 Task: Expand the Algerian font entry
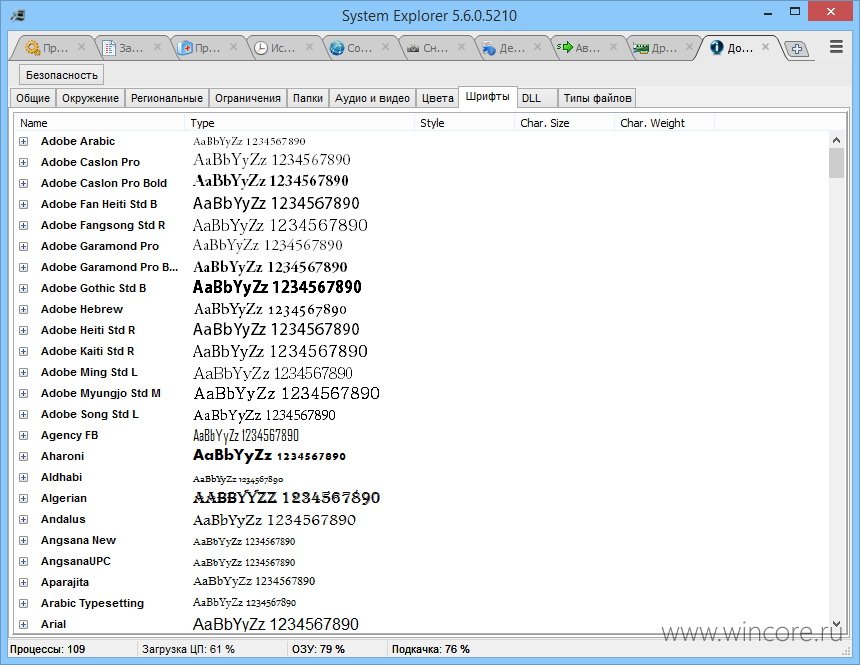click(x=24, y=499)
